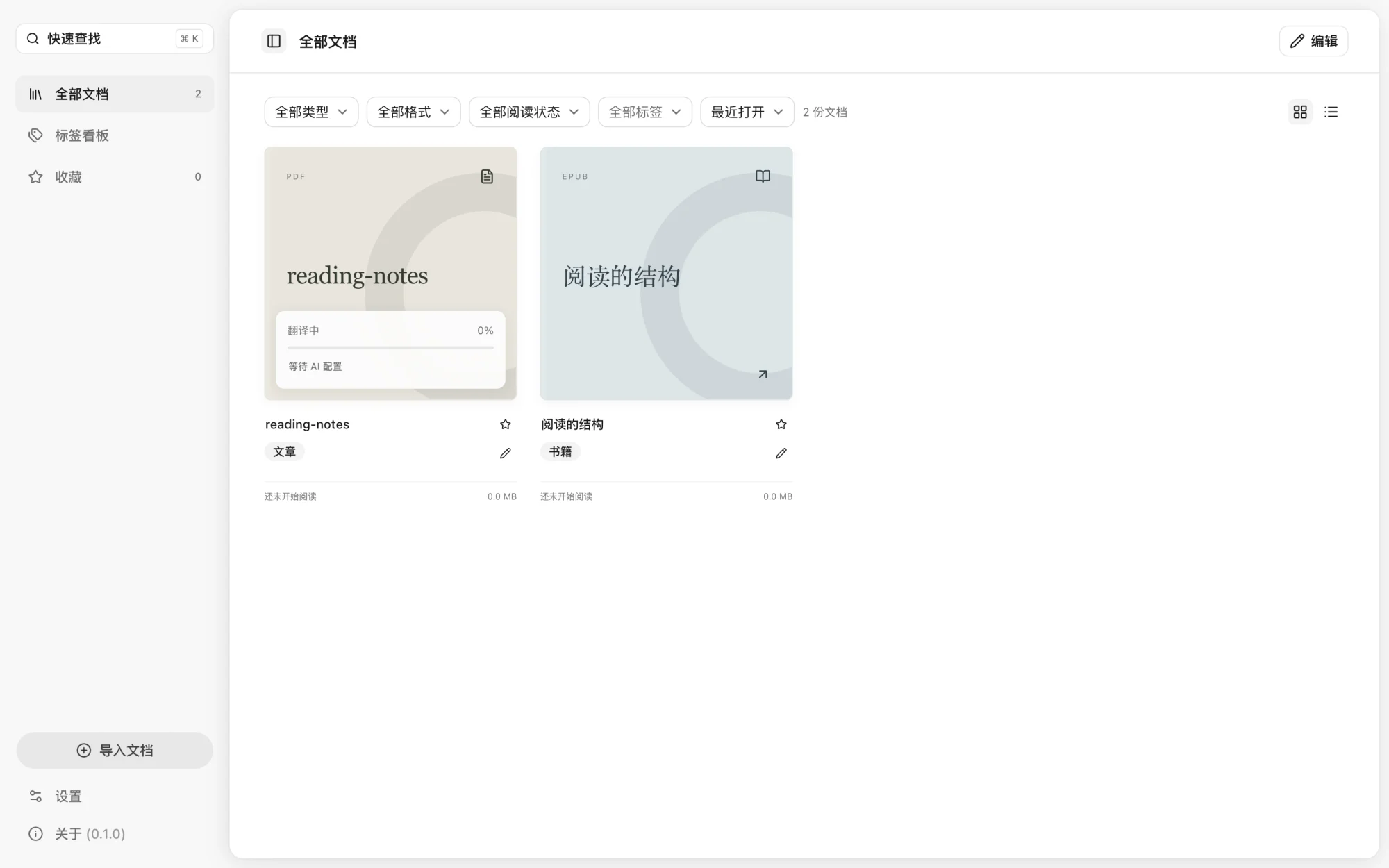Viewport: 1389px width, 868px height.
Task: Open the 全部格式 filter dropdown
Action: click(x=413, y=112)
